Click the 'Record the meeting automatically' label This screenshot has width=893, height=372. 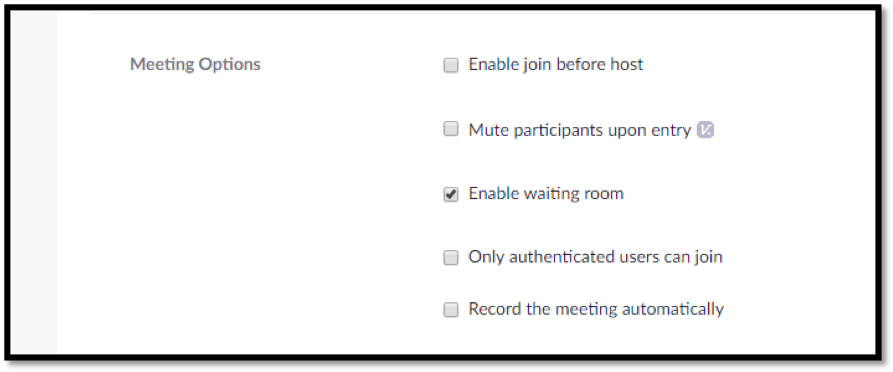coord(596,309)
